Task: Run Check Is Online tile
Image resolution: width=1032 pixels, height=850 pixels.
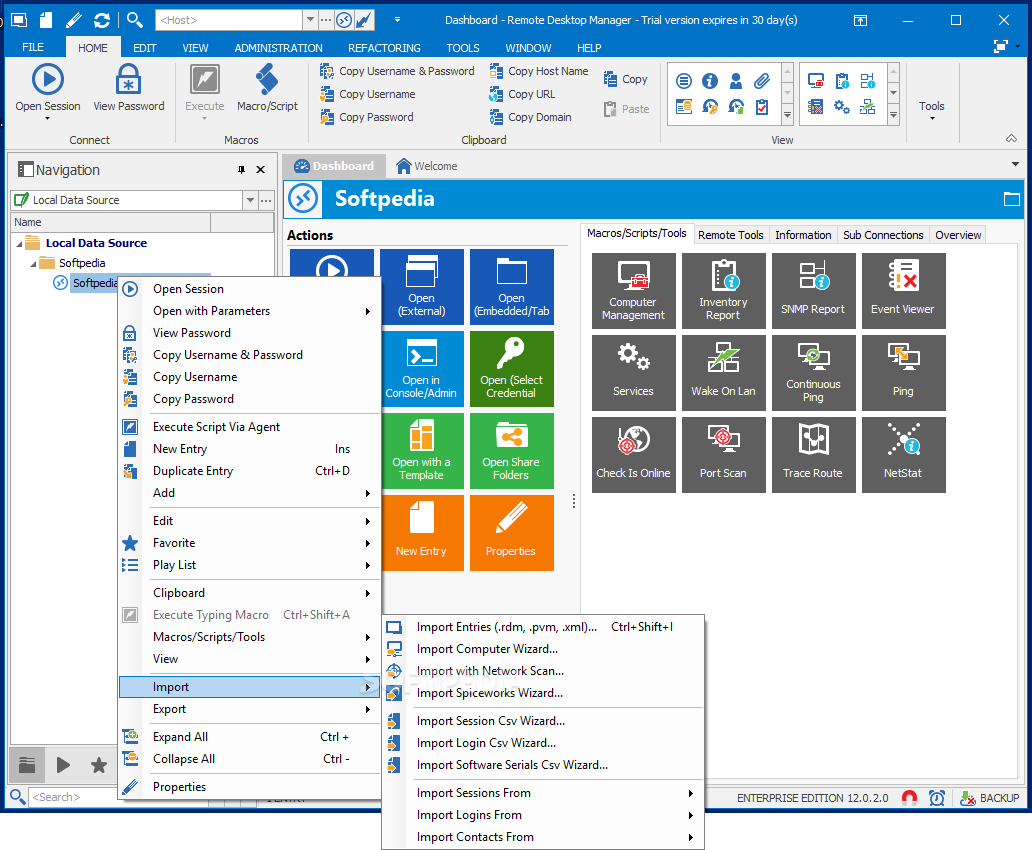Action: (x=633, y=455)
